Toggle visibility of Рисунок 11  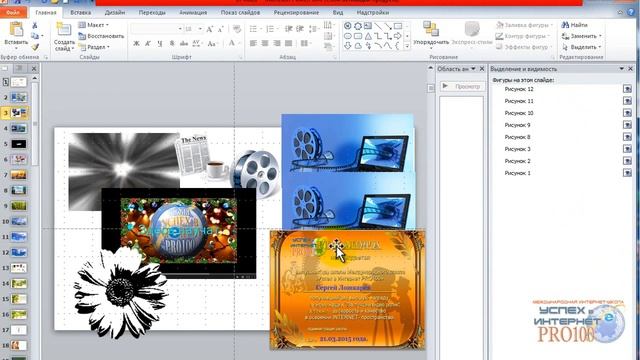click(627, 101)
